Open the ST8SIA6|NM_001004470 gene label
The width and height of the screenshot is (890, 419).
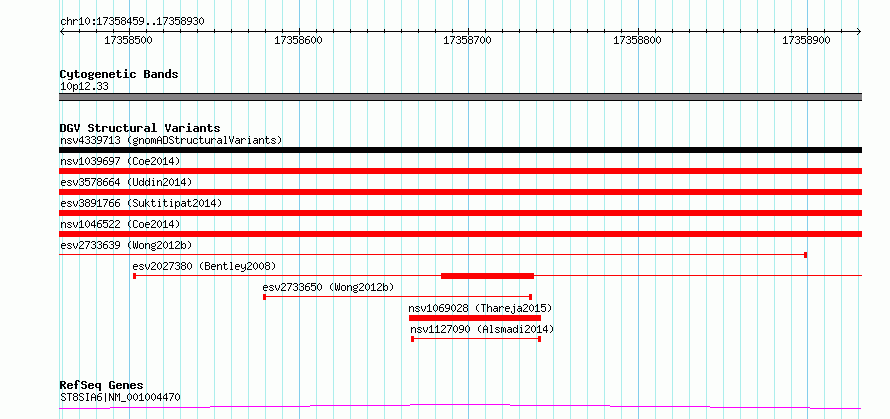[x=120, y=397]
